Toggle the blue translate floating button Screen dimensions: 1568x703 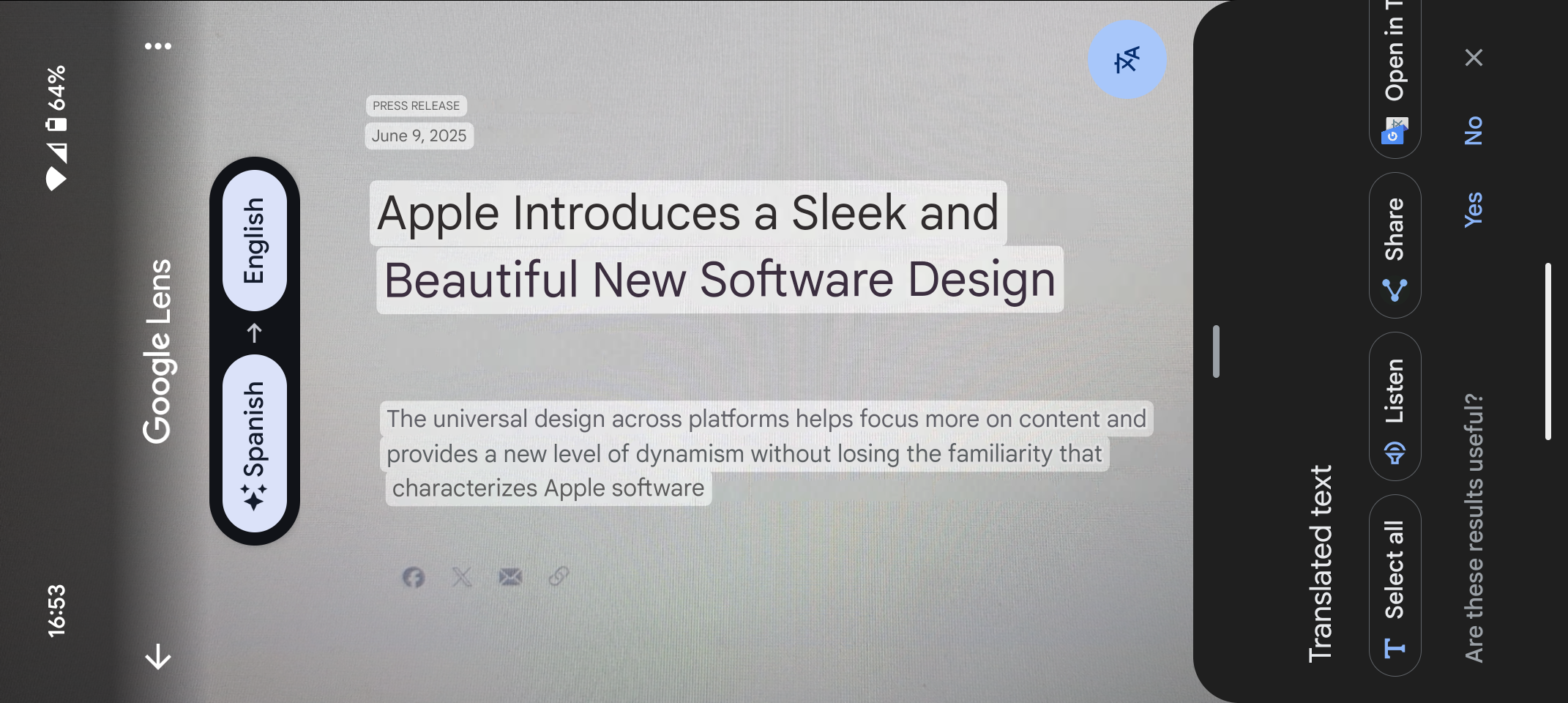pyautogui.click(x=1127, y=60)
